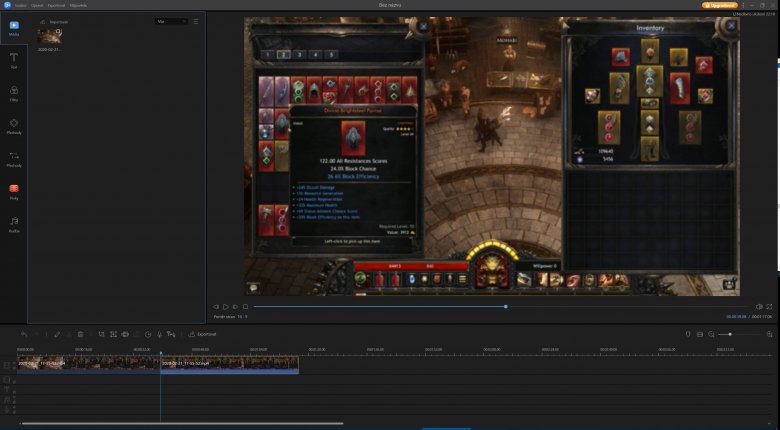Open the Překryvy (overlays) panel
The width and height of the screenshot is (780, 430).
click(x=14, y=126)
